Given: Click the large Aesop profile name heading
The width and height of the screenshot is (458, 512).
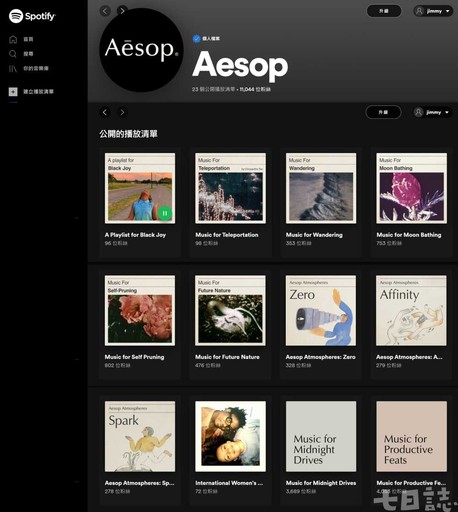Looking at the screenshot, I should [x=240, y=65].
